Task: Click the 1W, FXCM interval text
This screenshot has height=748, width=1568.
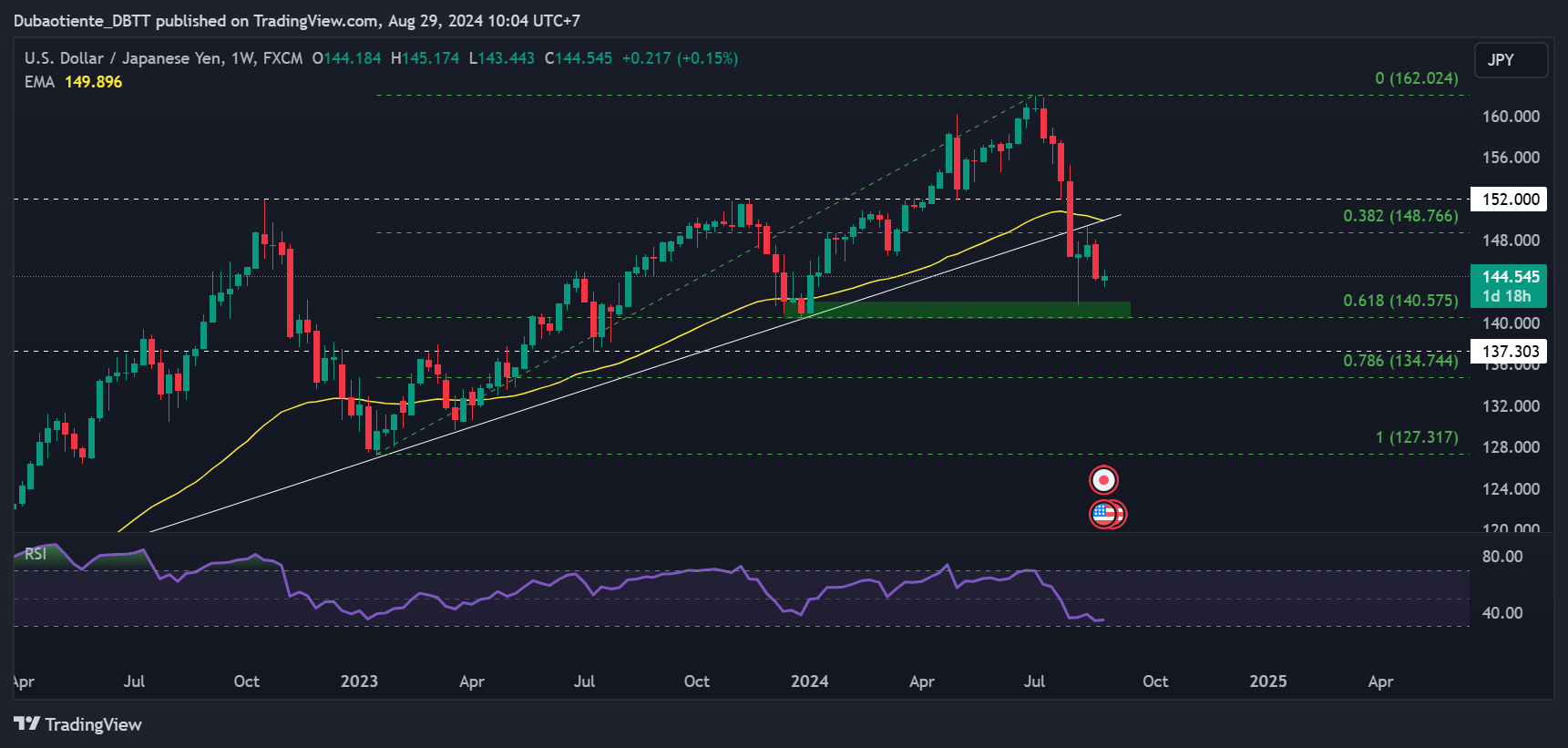Action: (267, 58)
